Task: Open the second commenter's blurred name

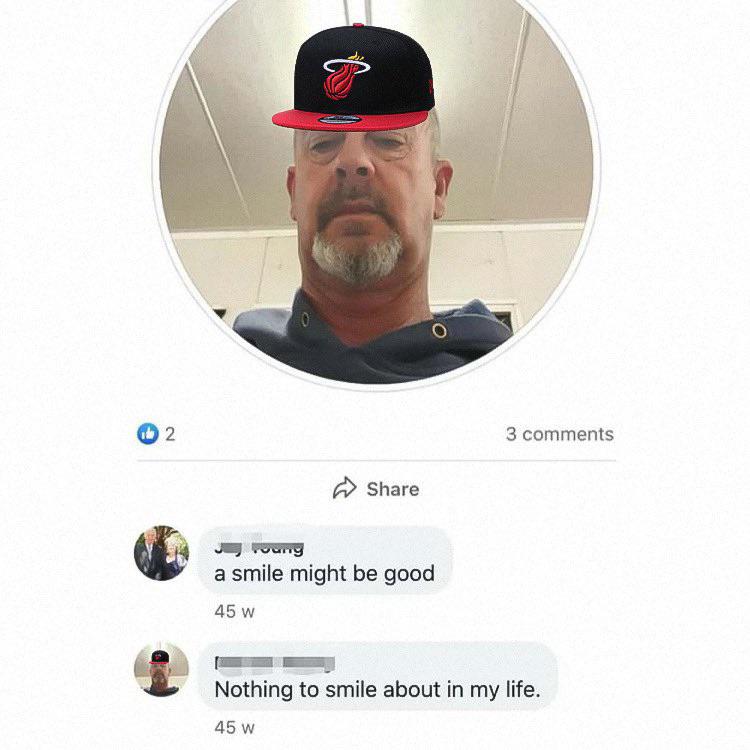Action: 275,663
